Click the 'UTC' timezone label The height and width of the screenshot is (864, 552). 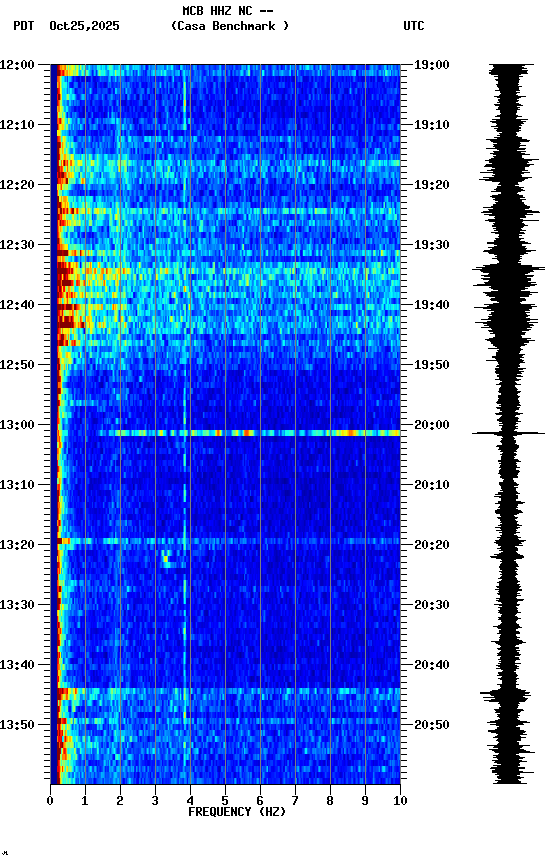pyautogui.click(x=414, y=26)
